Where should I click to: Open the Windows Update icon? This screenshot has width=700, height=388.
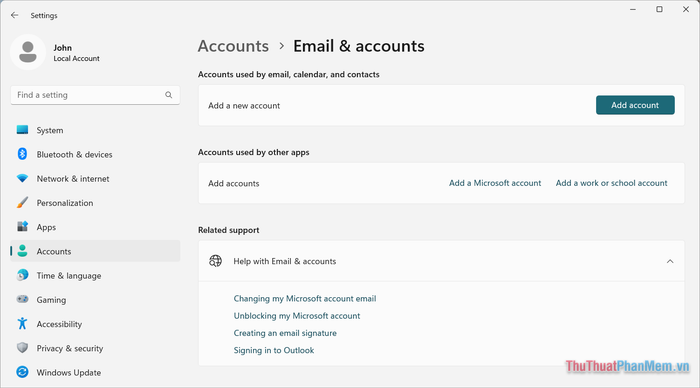point(22,372)
